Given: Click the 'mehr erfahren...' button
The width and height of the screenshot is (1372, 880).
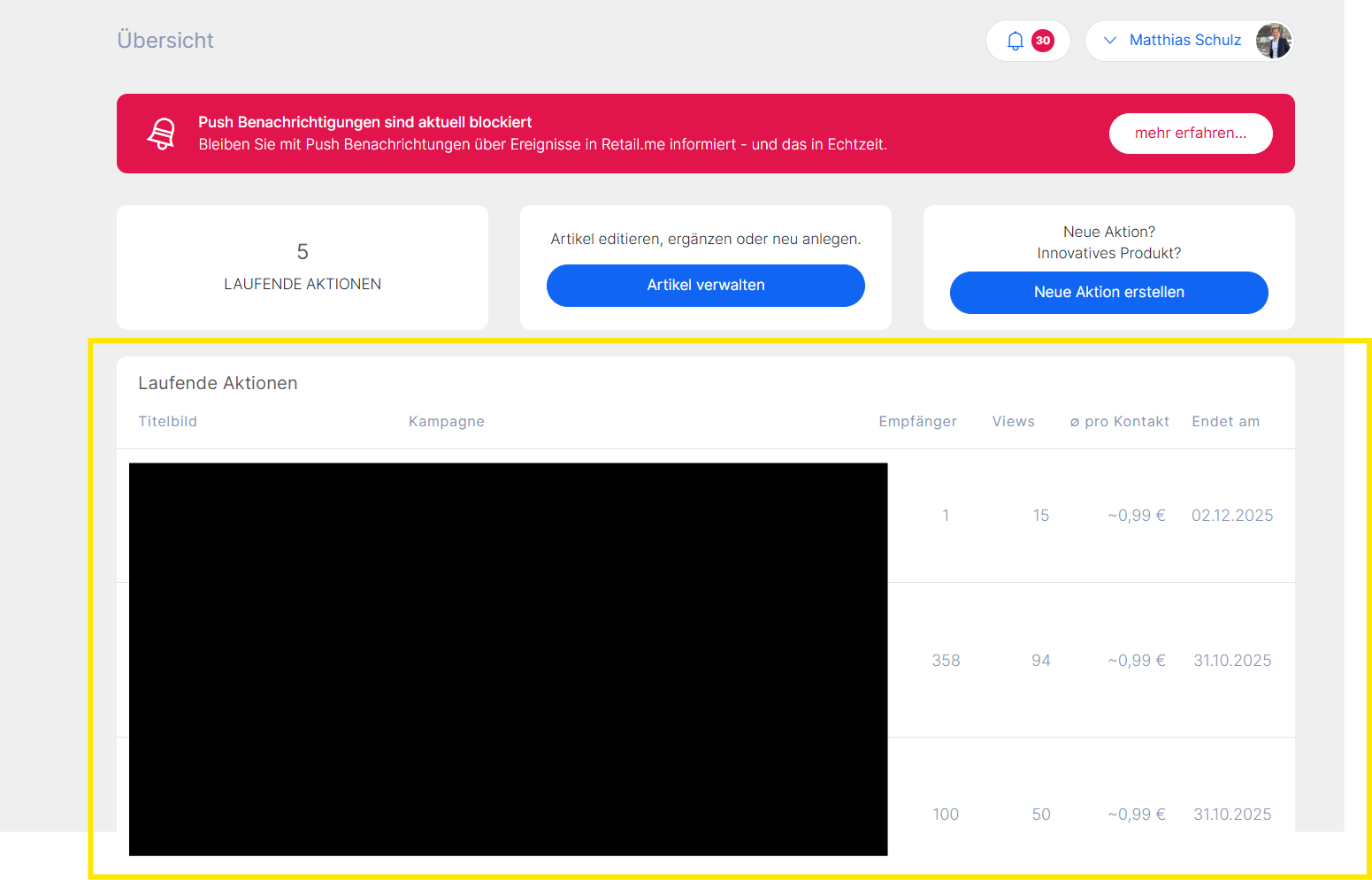Looking at the screenshot, I should (x=1190, y=134).
